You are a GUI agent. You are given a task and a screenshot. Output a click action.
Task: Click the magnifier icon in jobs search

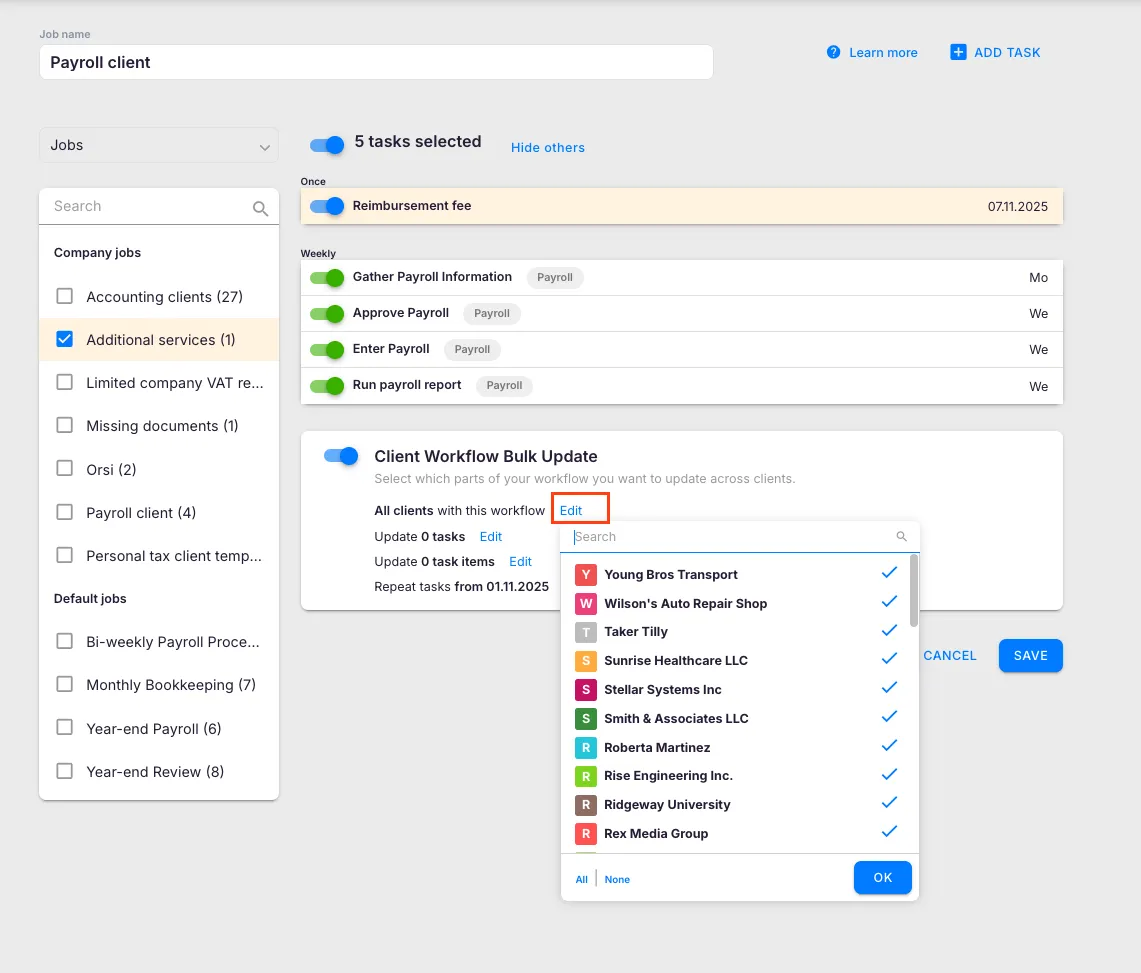pyautogui.click(x=260, y=208)
